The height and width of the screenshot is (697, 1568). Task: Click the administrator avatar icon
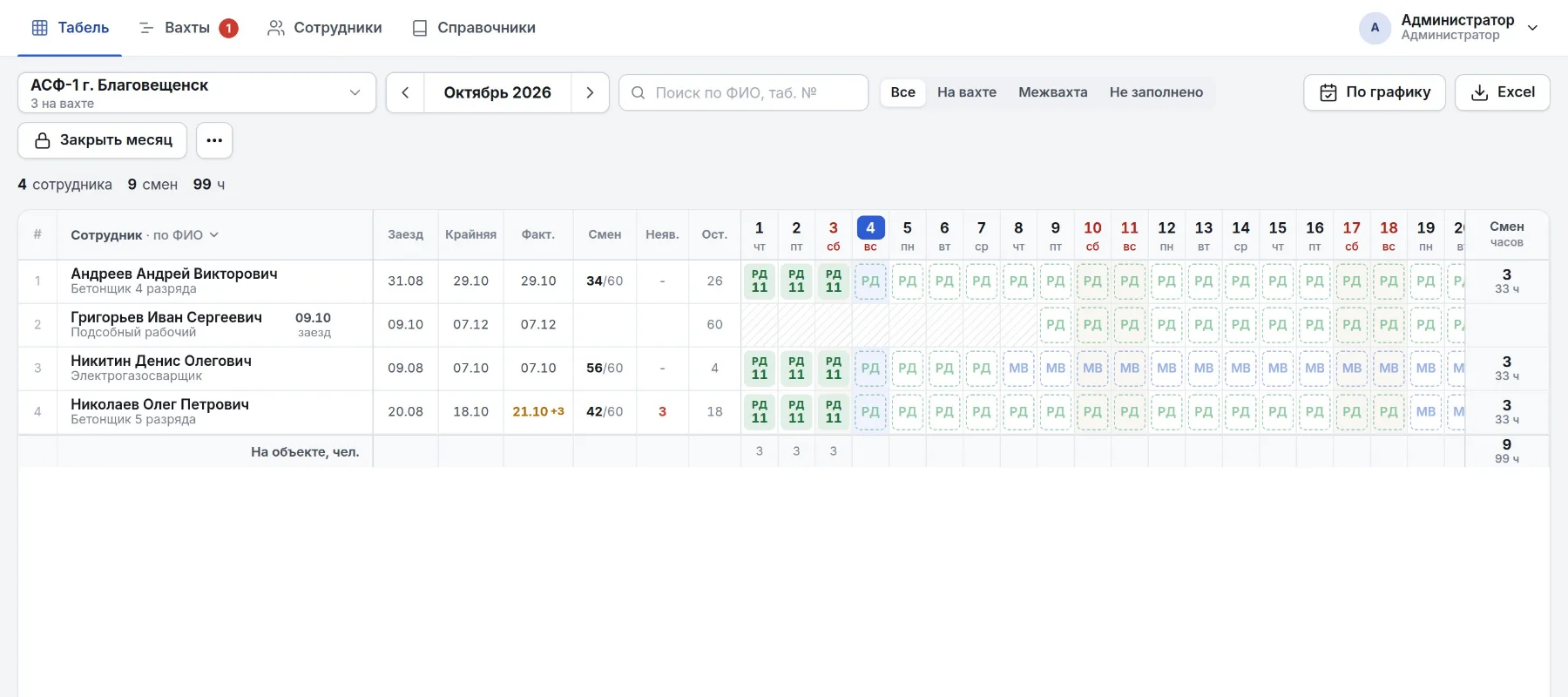[1375, 28]
